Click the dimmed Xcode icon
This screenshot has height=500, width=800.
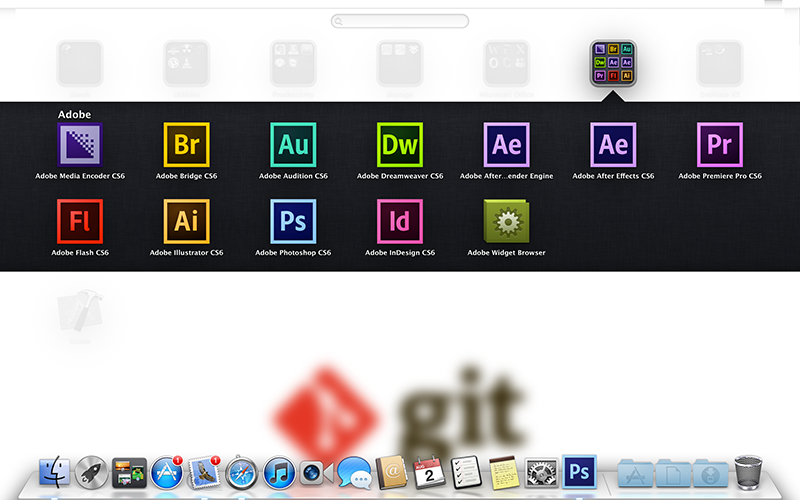[x=80, y=311]
